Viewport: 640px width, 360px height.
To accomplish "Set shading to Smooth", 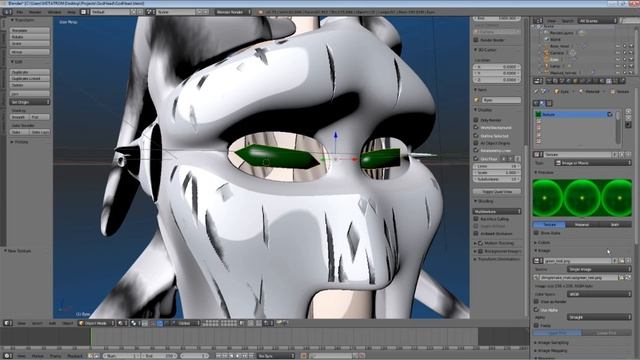I will click(x=20, y=117).
